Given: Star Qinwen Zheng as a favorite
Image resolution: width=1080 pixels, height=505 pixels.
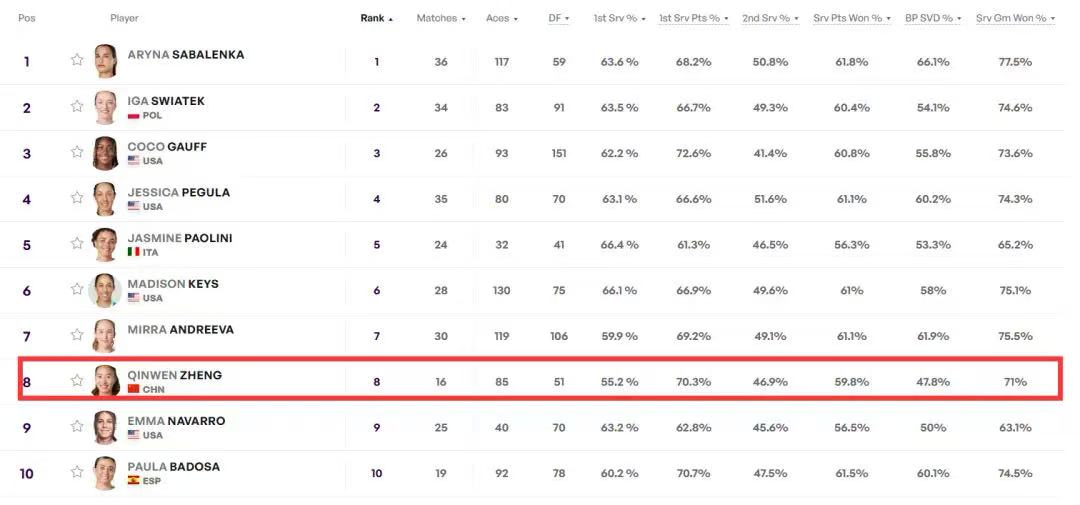Looking at the screenshot, I should (77, 380).
